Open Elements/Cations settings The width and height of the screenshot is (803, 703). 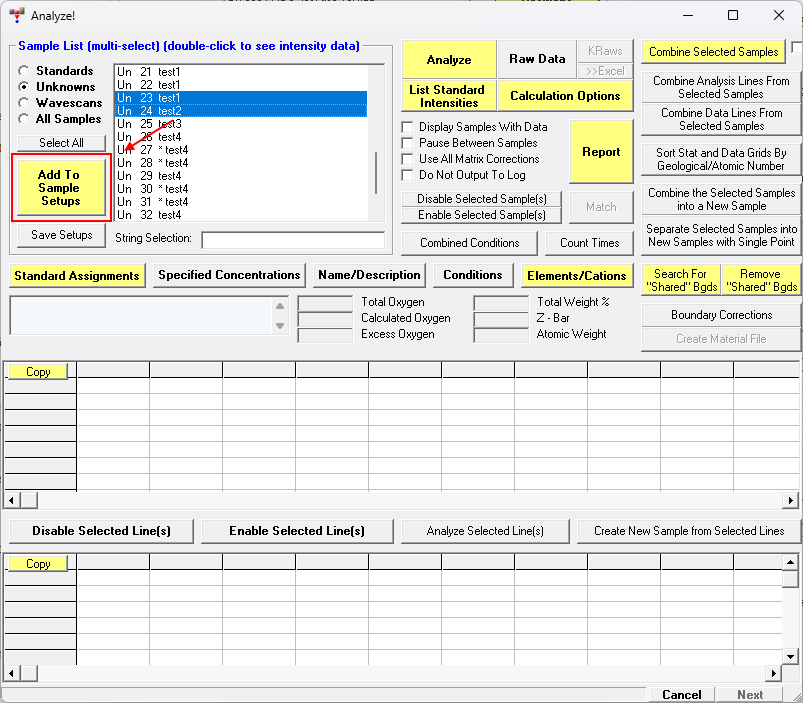coord(577,275)
